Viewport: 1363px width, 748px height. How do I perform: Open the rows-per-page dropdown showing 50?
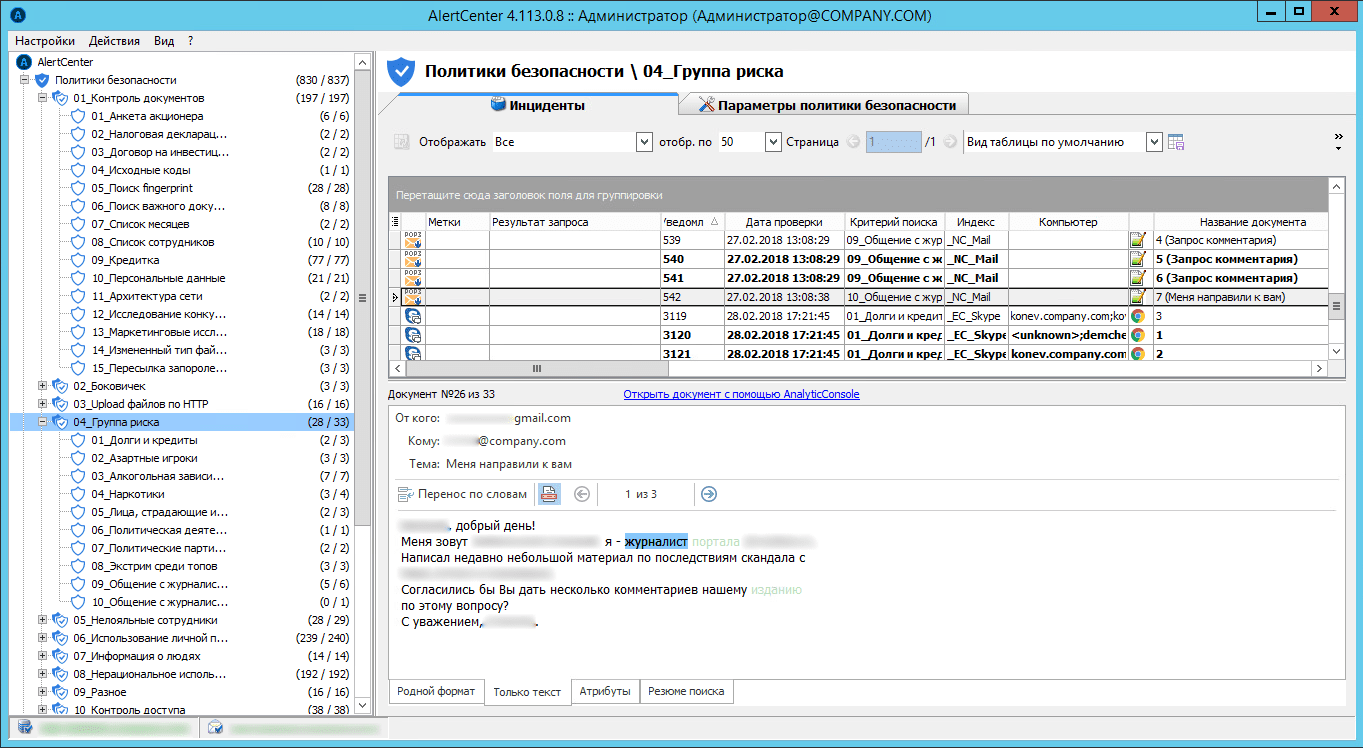coord(772,143)
